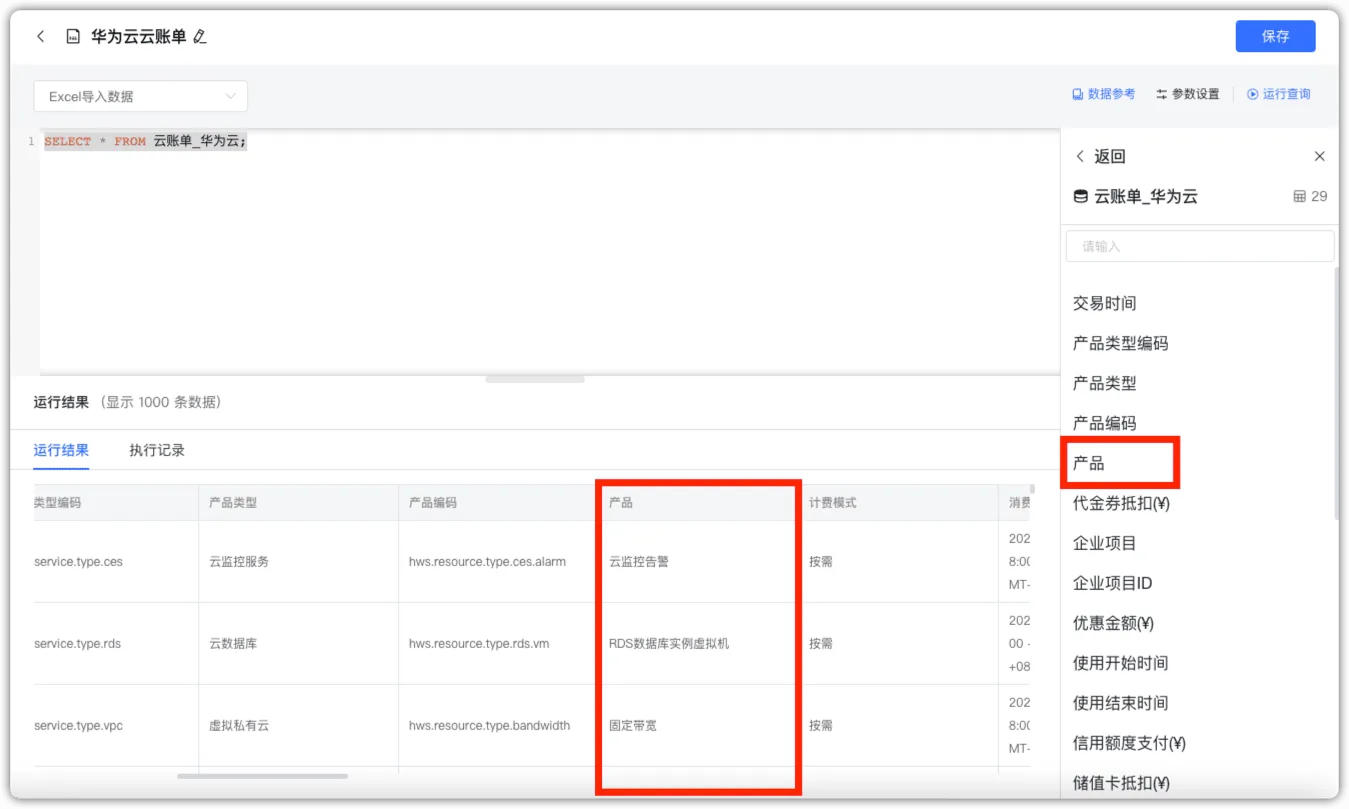Screen dimensions: 1349x809
Task: Select the 交易时间 field
Action: click(x=1105, y=304)
